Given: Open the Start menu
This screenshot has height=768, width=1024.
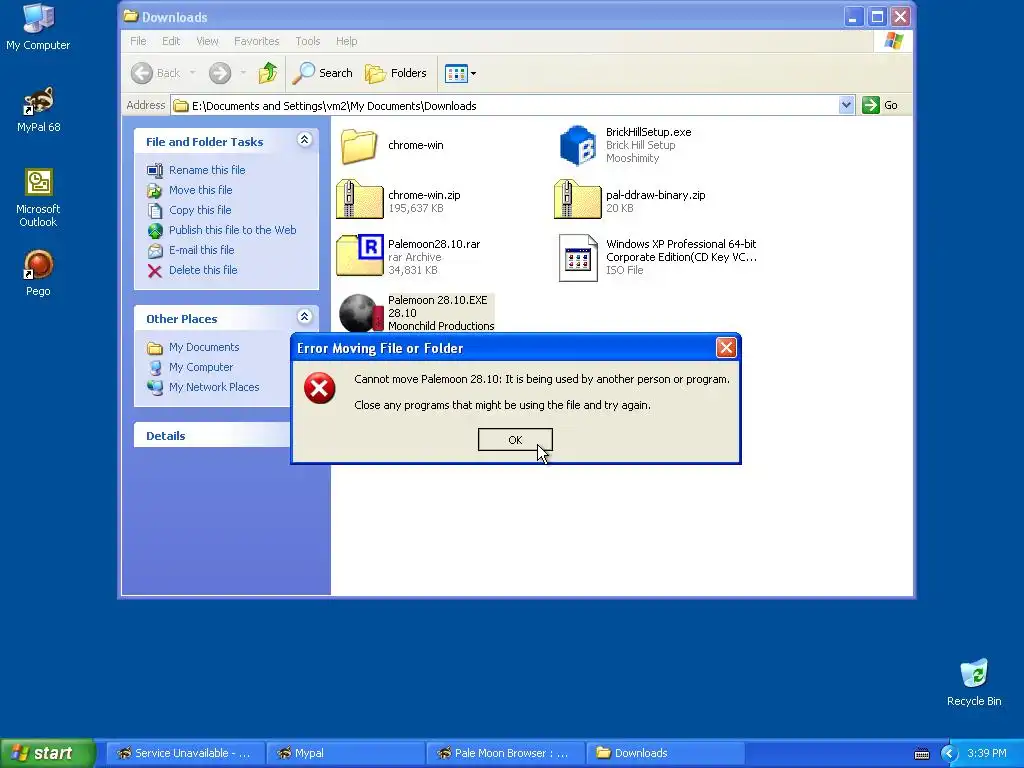Looking at the screenshot, I should [47, 753].
